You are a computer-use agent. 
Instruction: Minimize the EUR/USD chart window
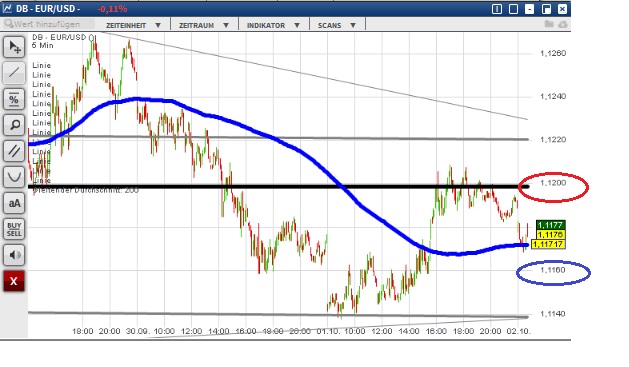[530, 9]
